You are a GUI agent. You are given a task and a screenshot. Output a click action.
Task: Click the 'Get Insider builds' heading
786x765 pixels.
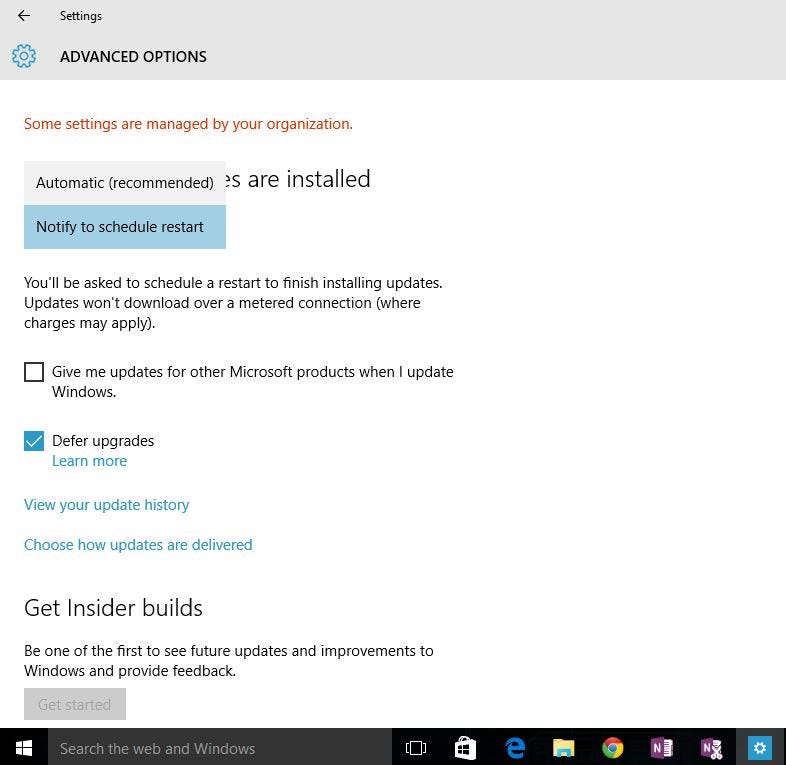pos(113,608)
